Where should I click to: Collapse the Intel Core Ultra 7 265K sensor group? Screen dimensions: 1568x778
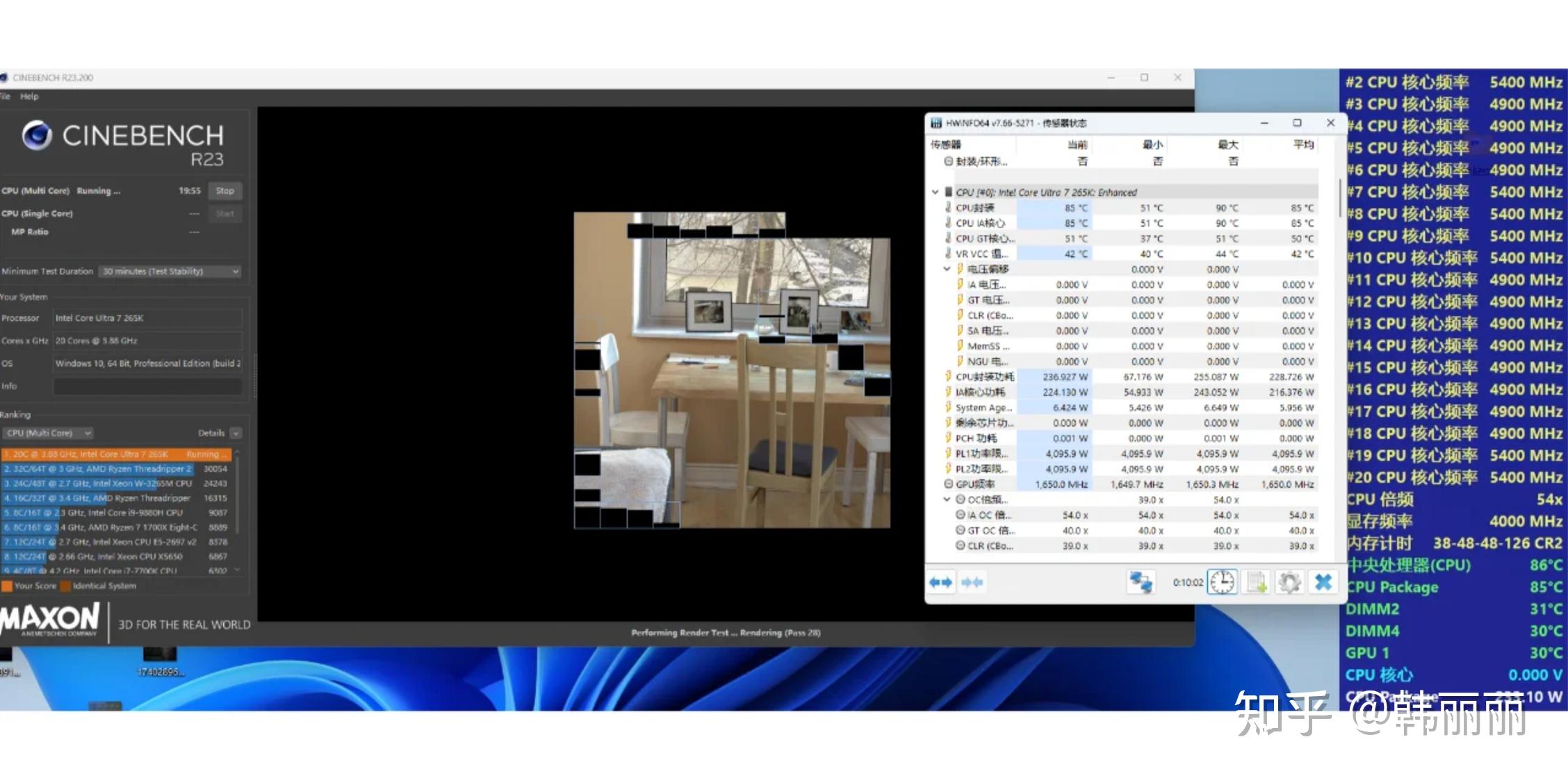[x=936, y=192]
